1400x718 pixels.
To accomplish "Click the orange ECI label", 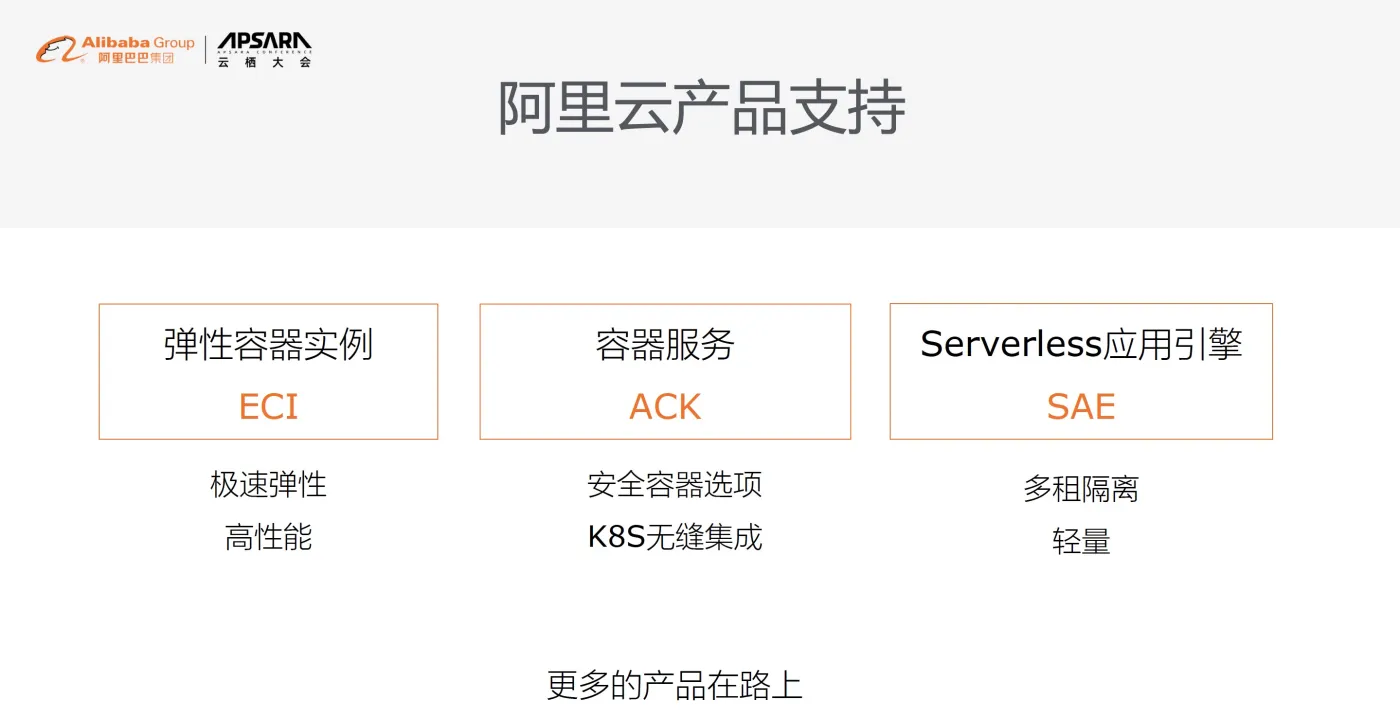I will click(268, 407).
